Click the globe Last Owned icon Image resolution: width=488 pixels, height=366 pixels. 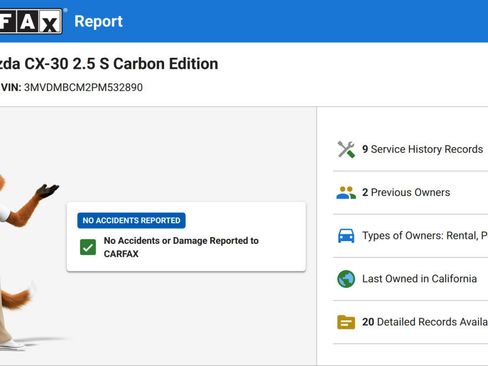point(346,279)
